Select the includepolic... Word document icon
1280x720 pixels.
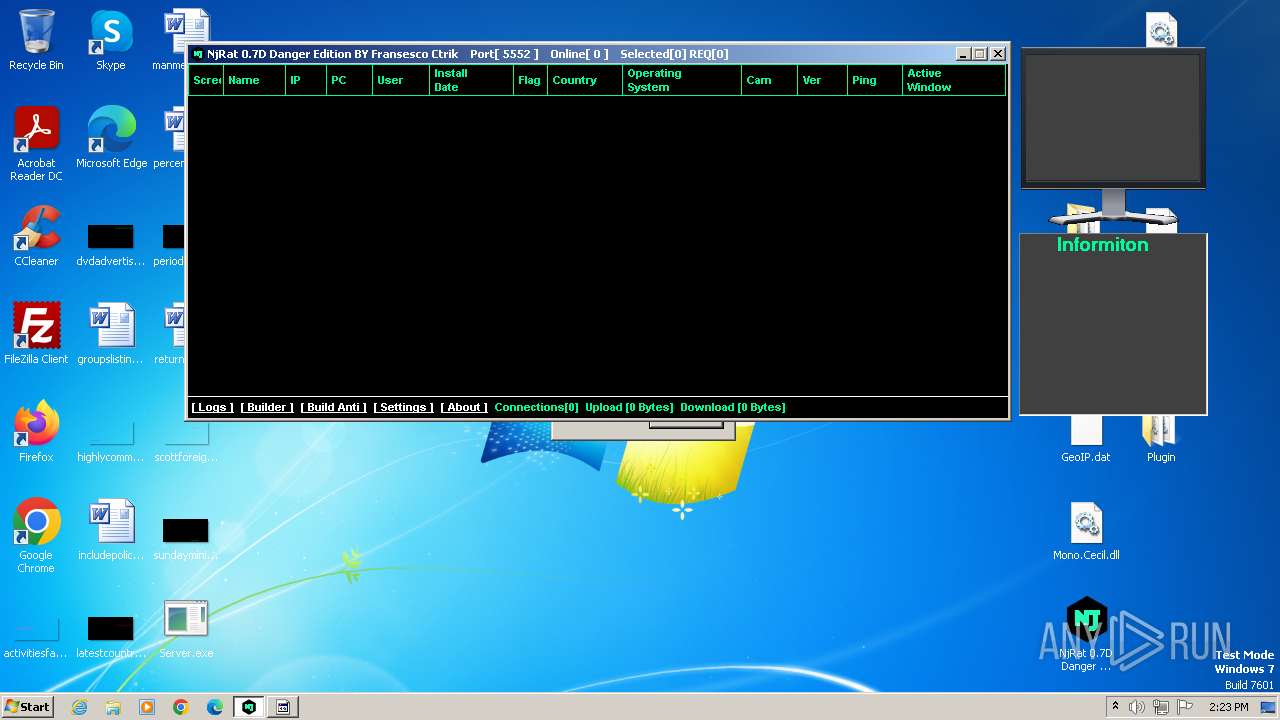pyautogui.click(x=111, y=530)
